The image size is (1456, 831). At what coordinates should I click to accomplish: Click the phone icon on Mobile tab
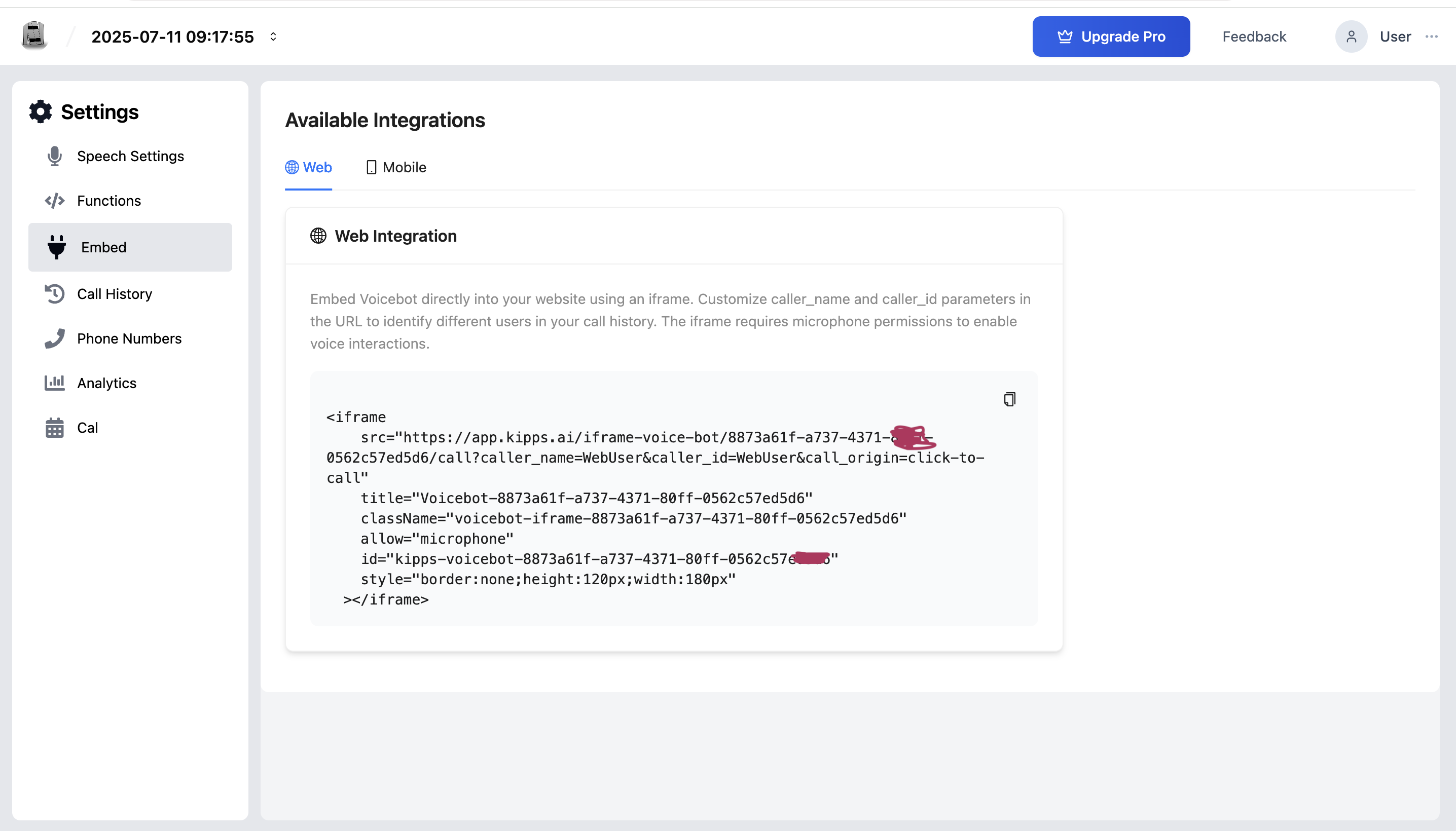pyautogui.click(x=371, y=167)
